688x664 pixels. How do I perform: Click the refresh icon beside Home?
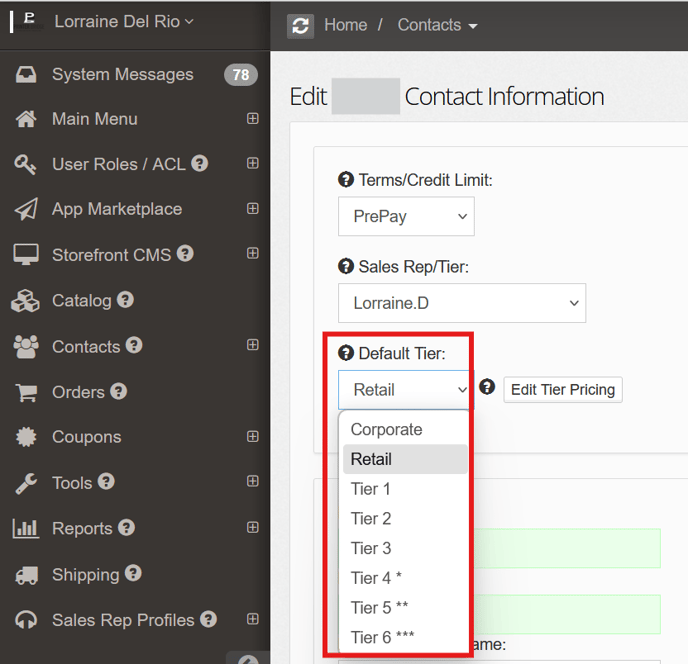(301, 26)
